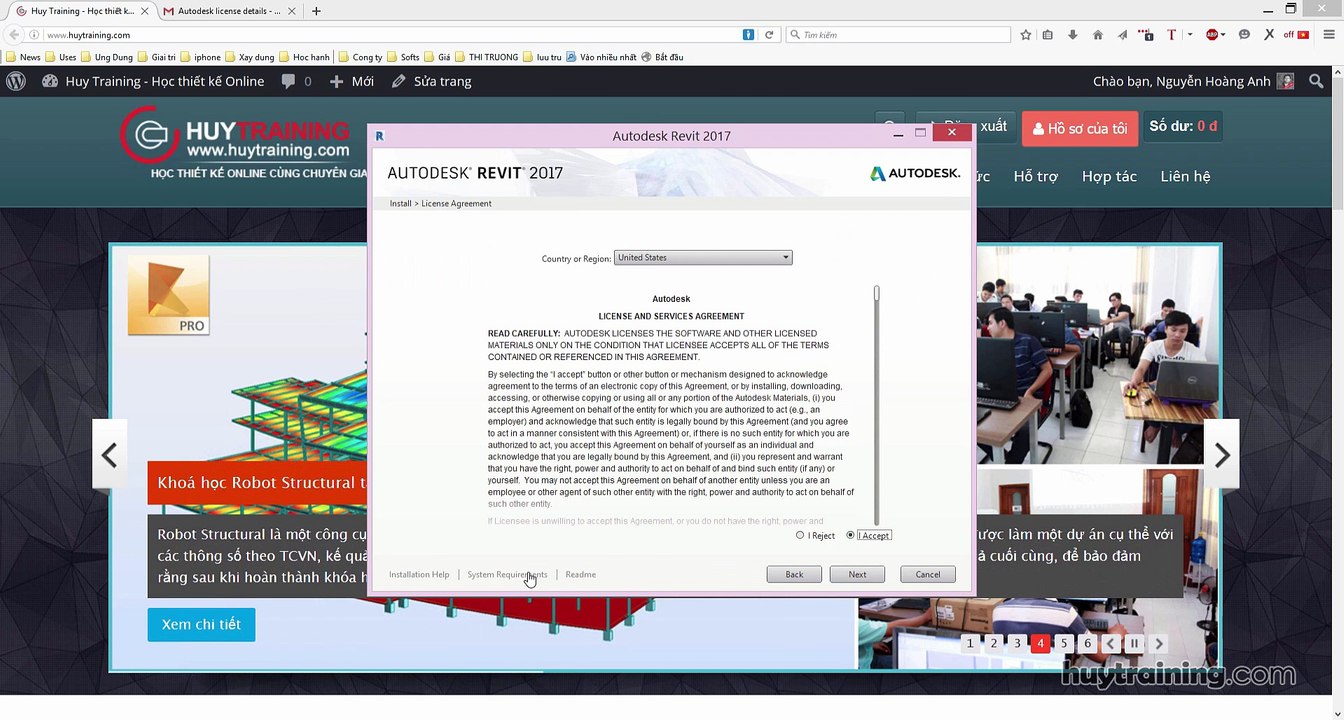Open the Readme link

pos(580,574)
